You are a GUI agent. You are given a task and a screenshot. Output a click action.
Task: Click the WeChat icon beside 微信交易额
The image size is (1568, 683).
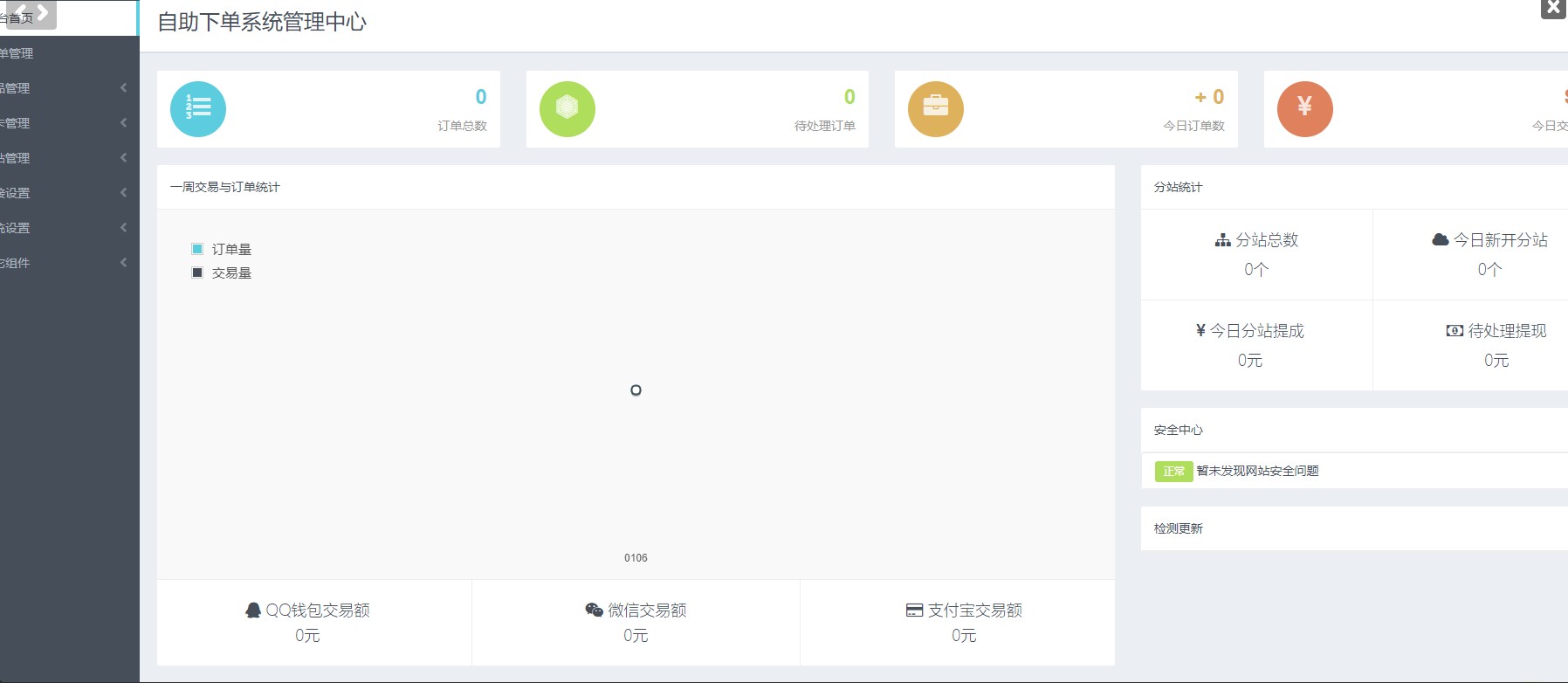pos(595,610)
